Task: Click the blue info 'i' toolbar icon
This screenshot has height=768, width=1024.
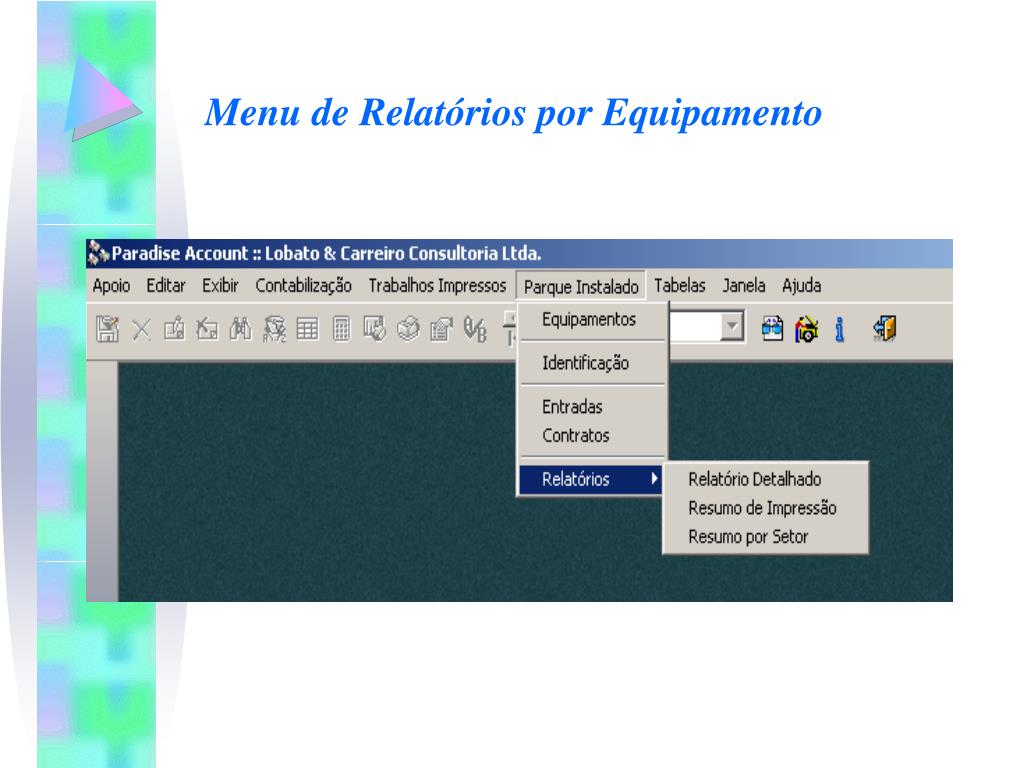Action: [x=839, y=329]
